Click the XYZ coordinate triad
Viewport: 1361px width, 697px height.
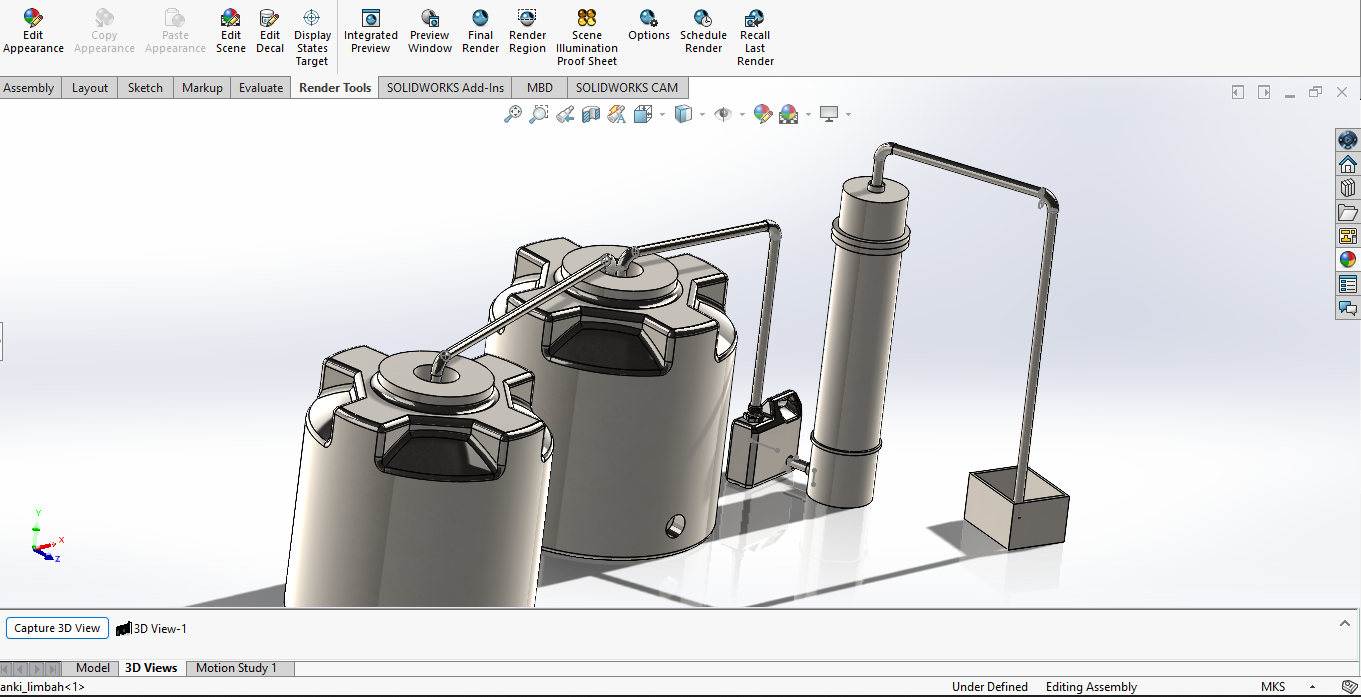pos(45,536)
